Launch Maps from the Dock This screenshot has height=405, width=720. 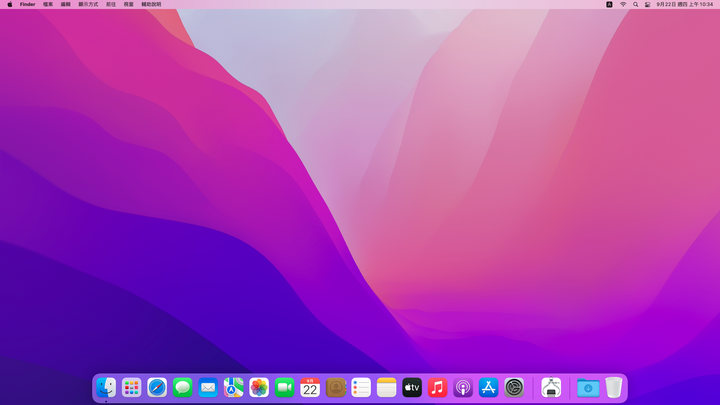(x=234, y=388)
